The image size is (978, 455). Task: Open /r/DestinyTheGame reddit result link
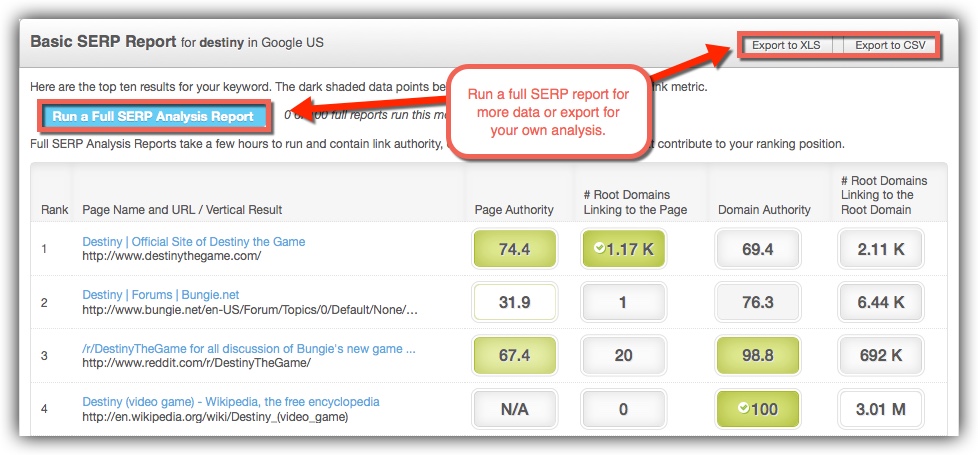(x=249, y=349)
